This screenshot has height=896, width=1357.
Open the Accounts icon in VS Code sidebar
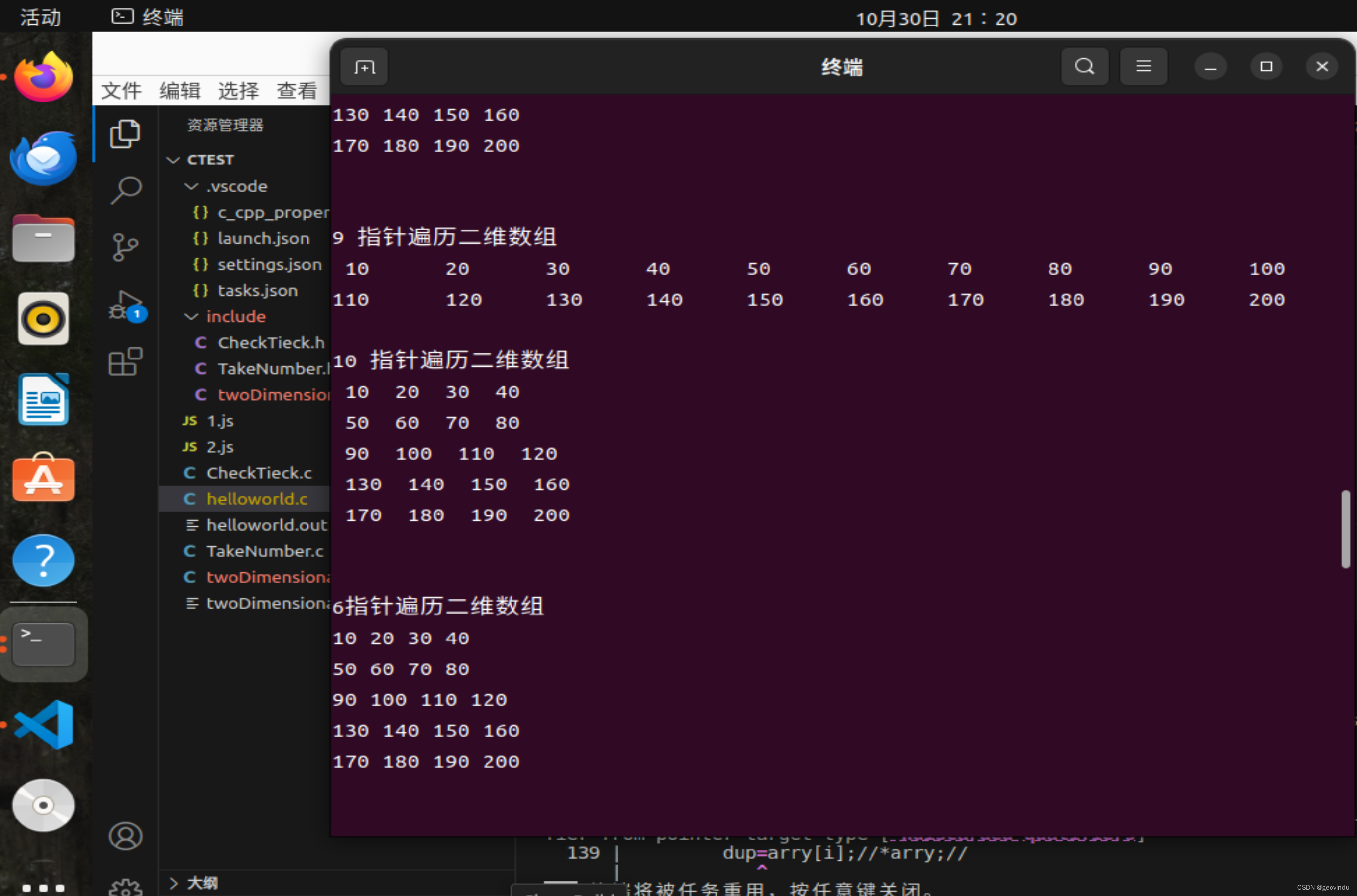[125, 835]
